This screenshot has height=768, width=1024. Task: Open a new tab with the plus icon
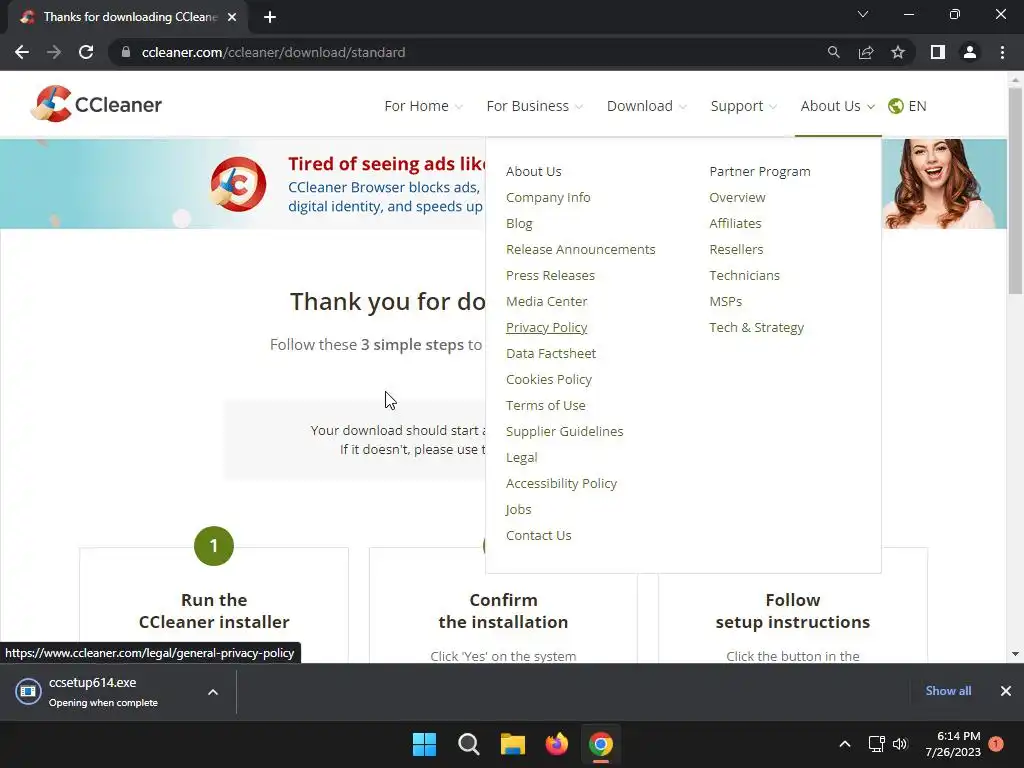click(x=270, y=17)
